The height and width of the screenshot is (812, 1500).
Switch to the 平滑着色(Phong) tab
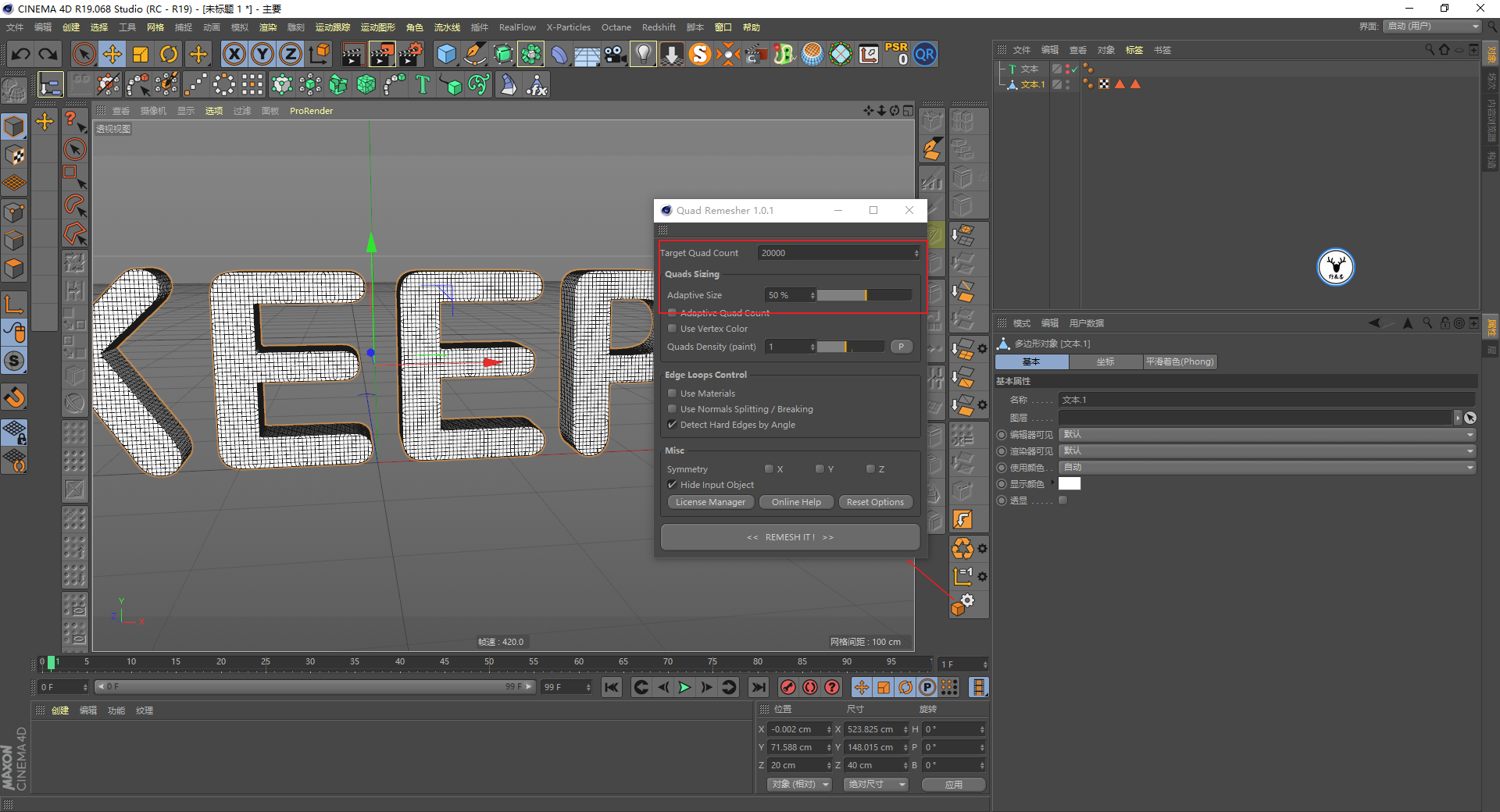coord(1180,361)
